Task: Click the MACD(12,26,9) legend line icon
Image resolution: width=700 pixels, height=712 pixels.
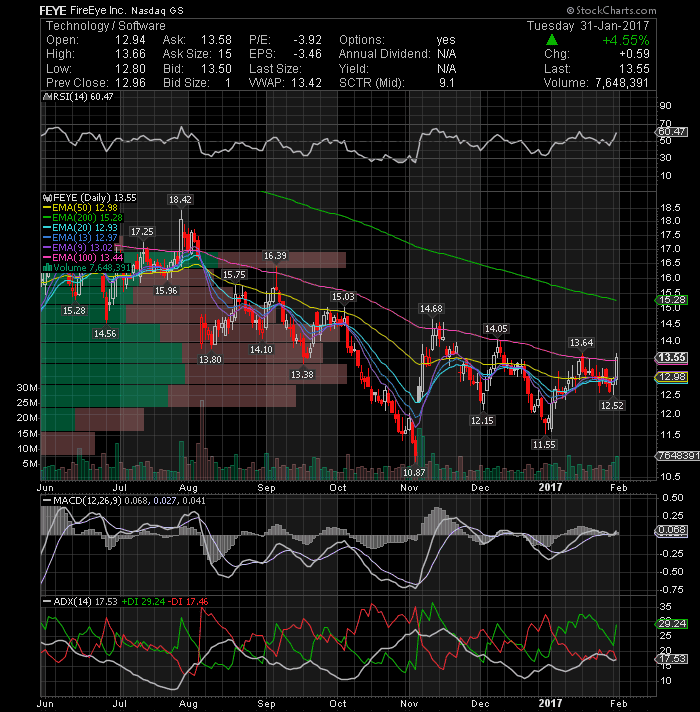Action: [x=47, y=501]
